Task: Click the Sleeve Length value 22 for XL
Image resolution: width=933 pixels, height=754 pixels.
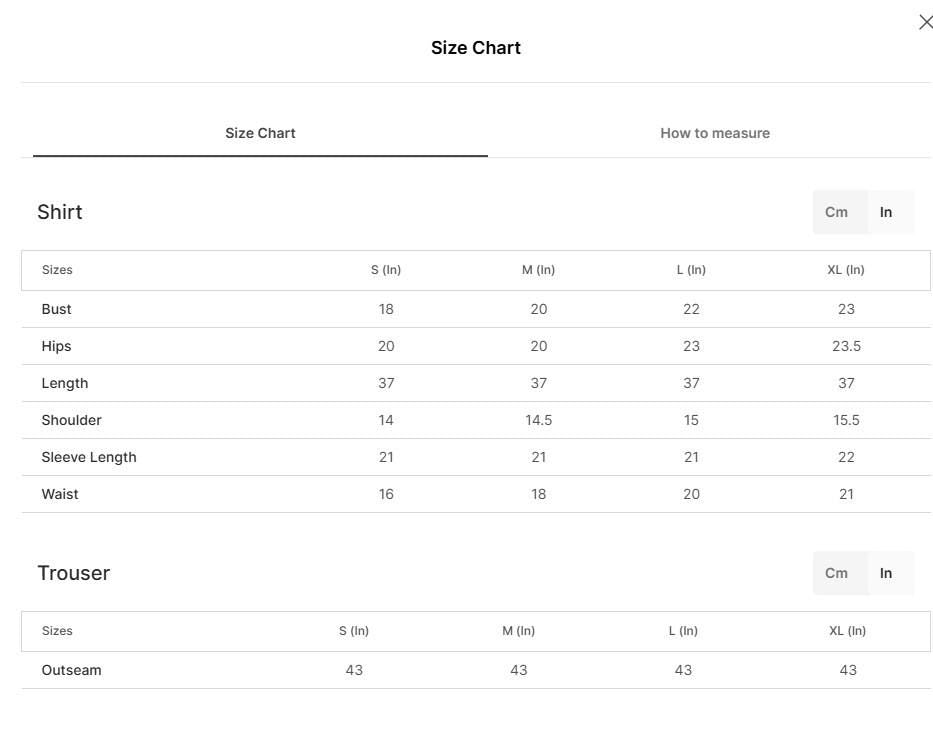Action: (x=846, y=457)
